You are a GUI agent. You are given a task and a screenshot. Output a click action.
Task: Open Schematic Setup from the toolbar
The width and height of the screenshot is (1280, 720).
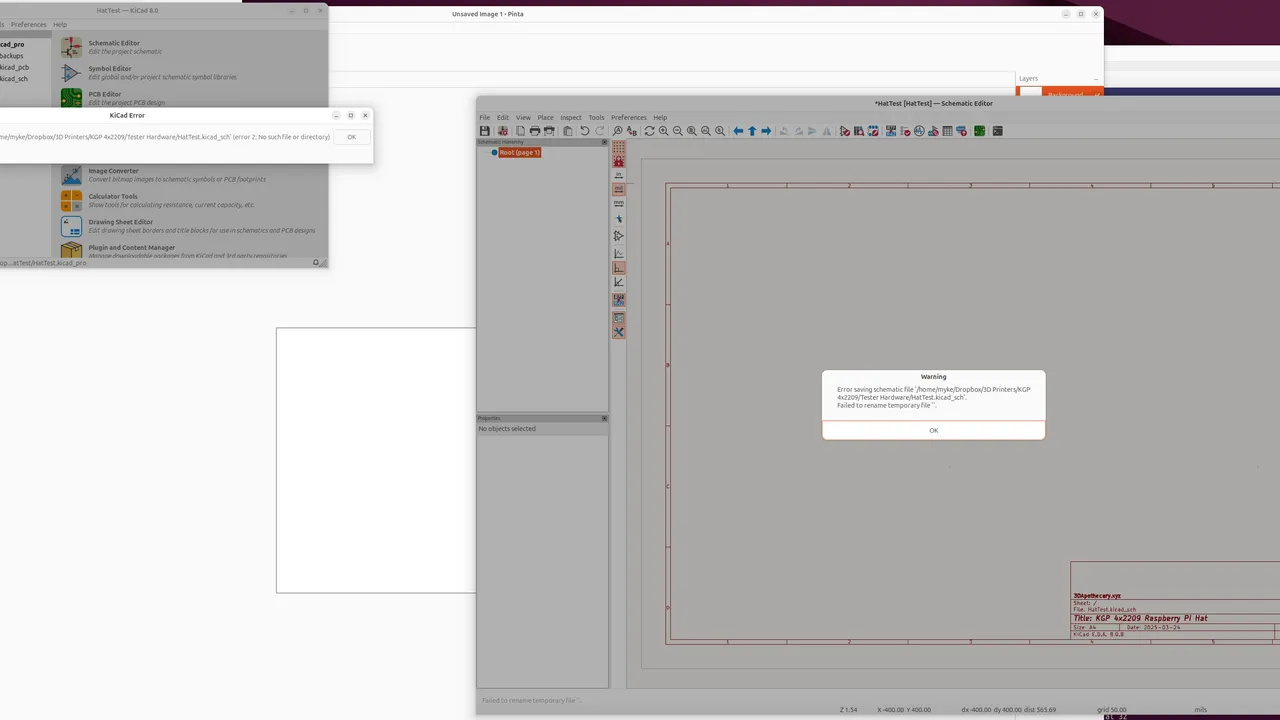(503, 131)
